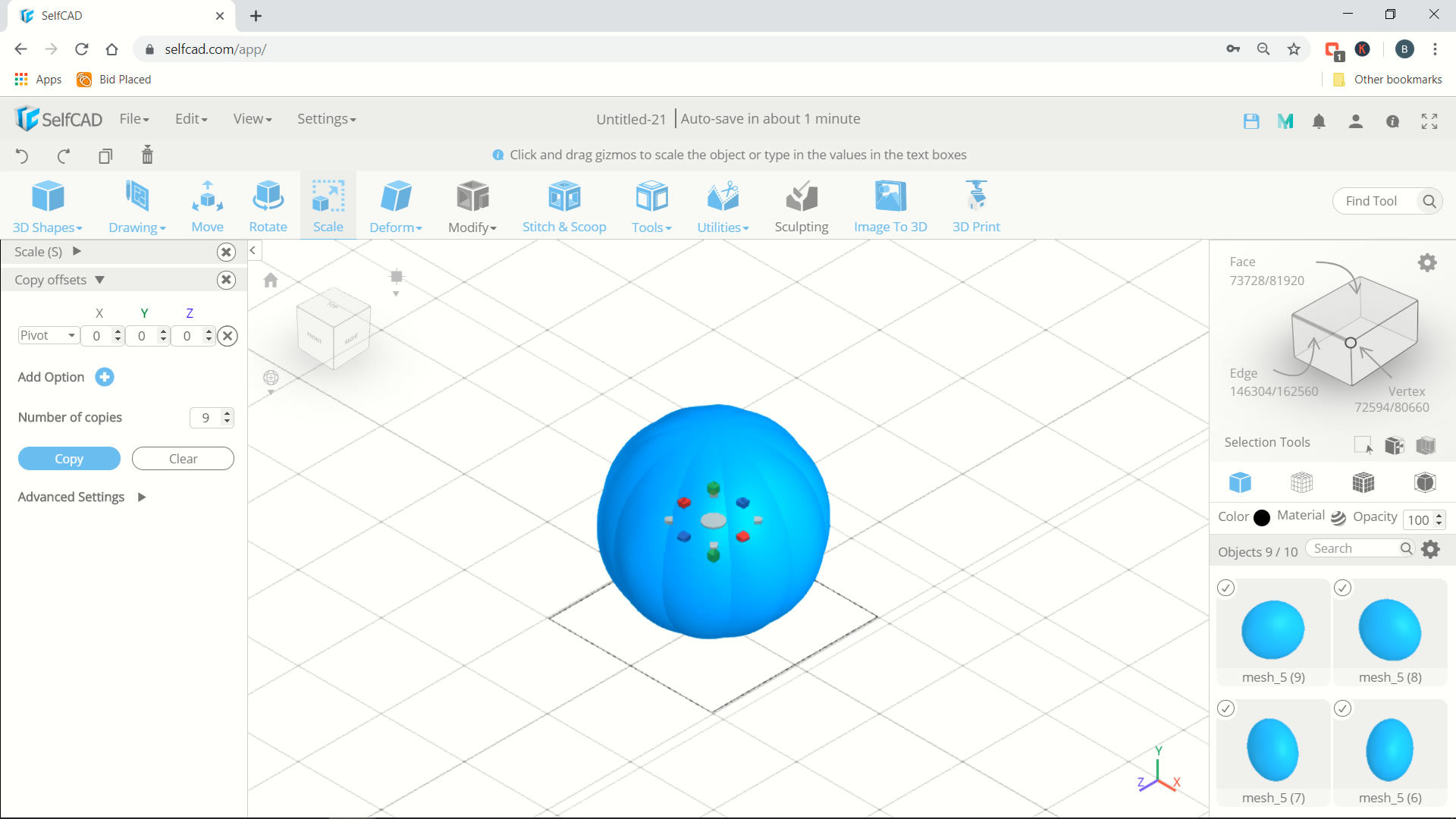Open the info help icon
The image size is (1456, 819).
point(1392,121)
